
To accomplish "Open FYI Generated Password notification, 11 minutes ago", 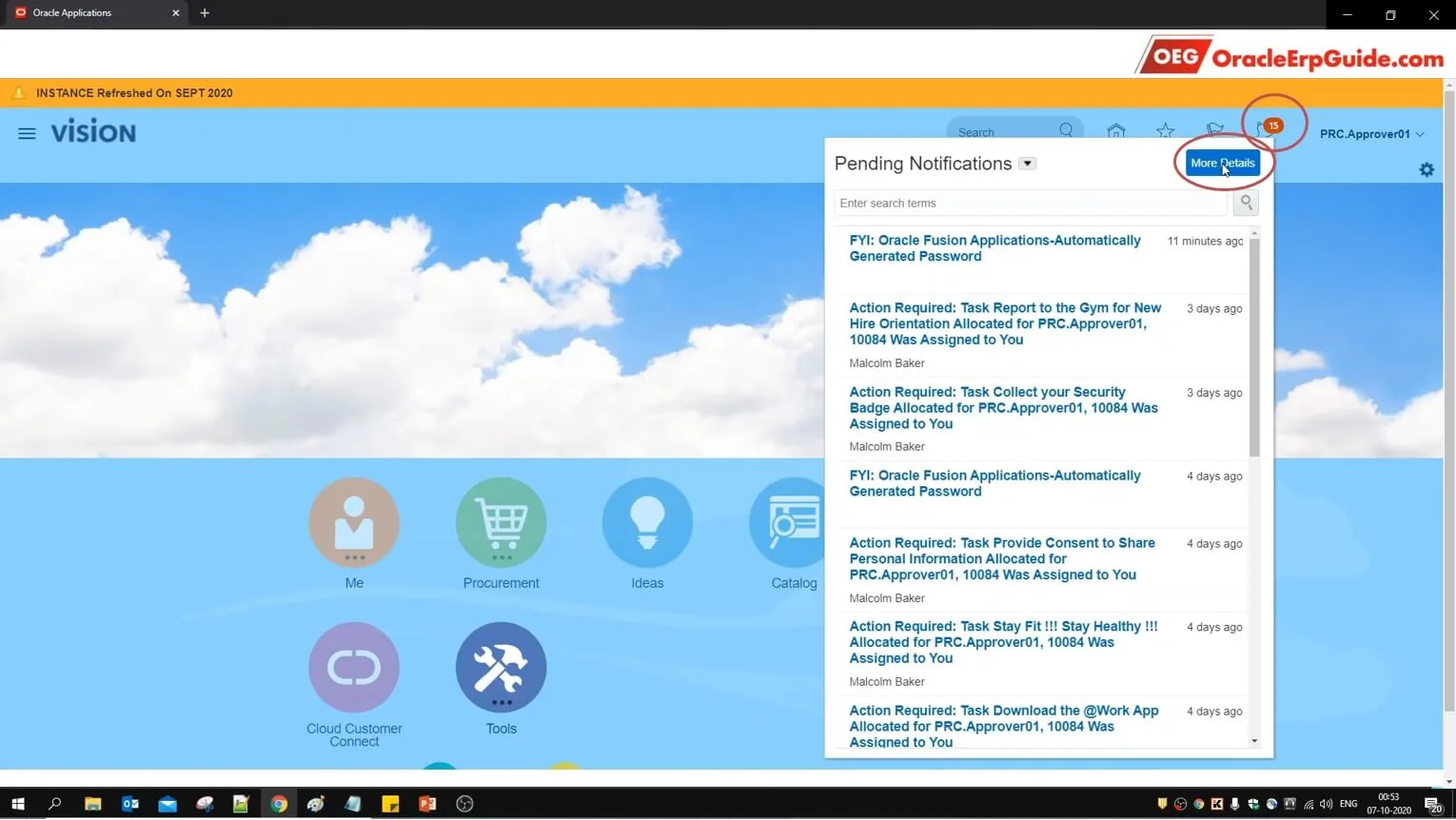I will [994, 248].
